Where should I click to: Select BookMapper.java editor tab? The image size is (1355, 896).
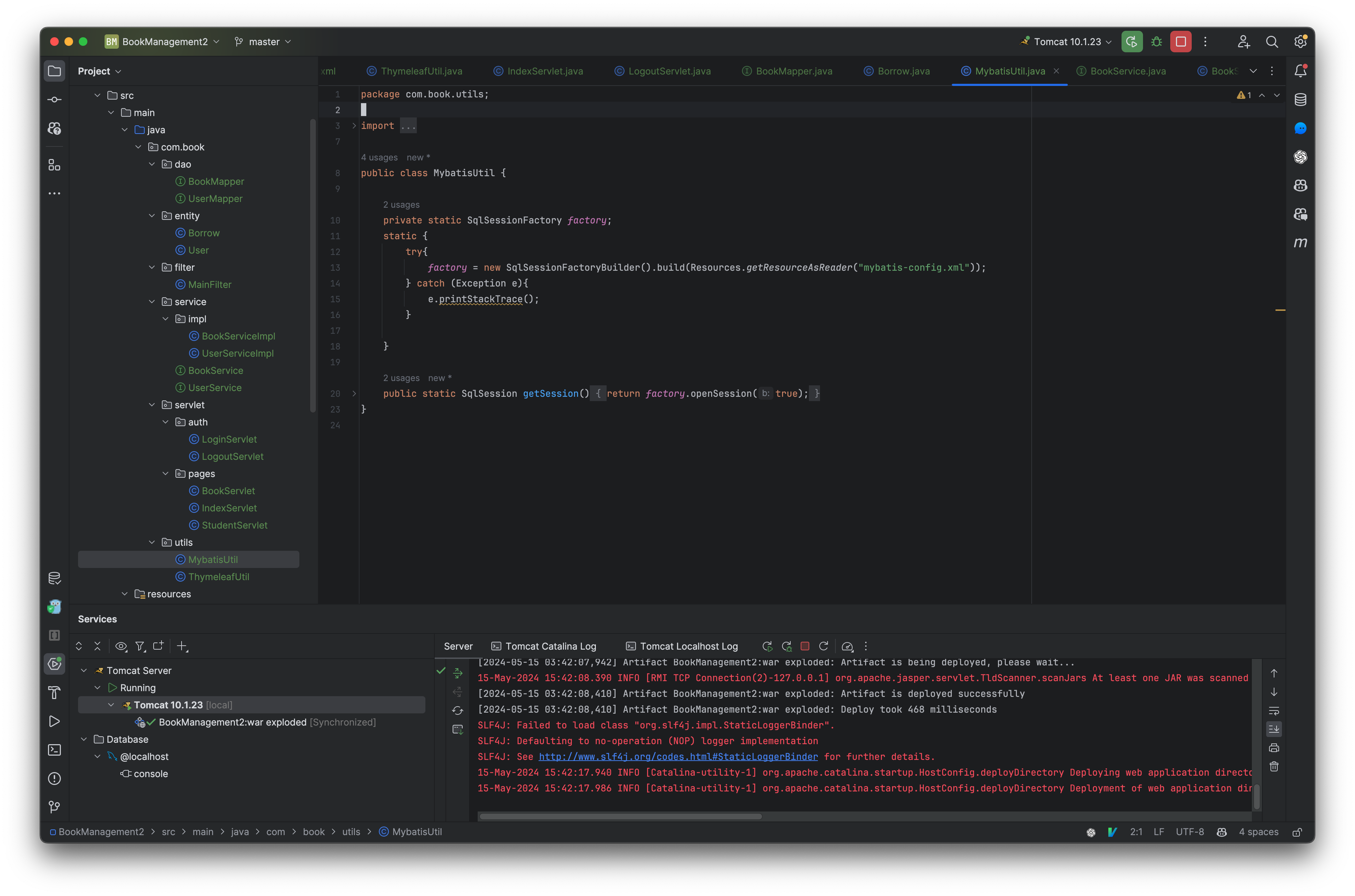point(790,70)
